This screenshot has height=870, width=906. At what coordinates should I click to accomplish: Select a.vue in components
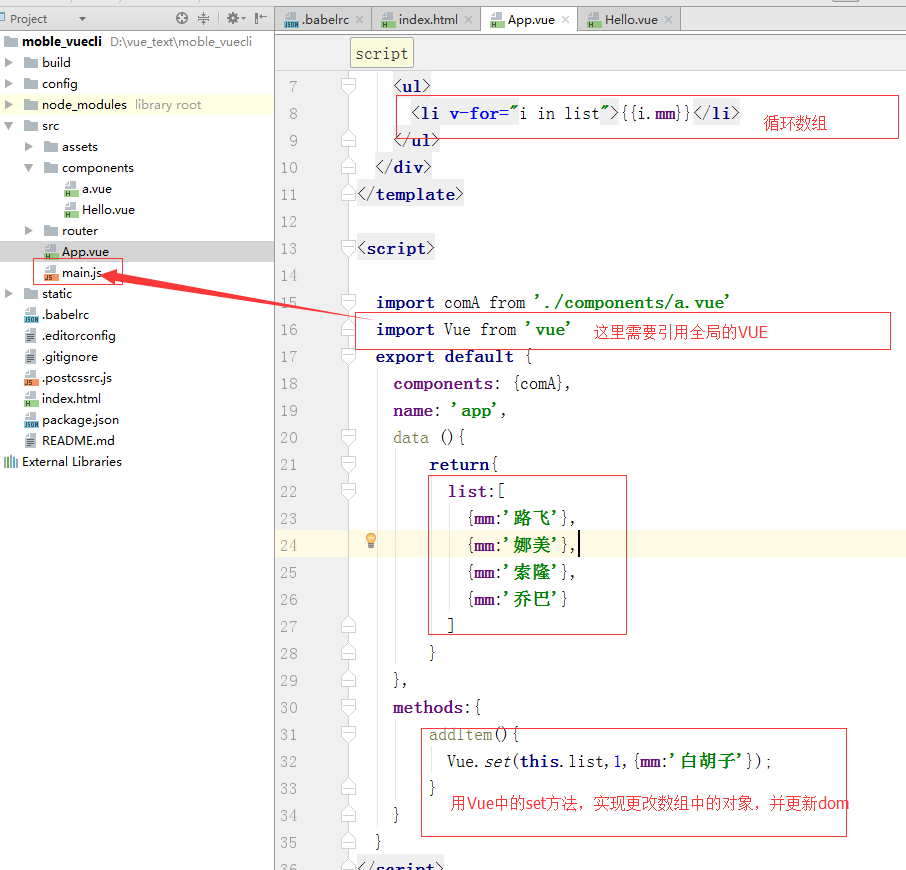tap(96, 189)
